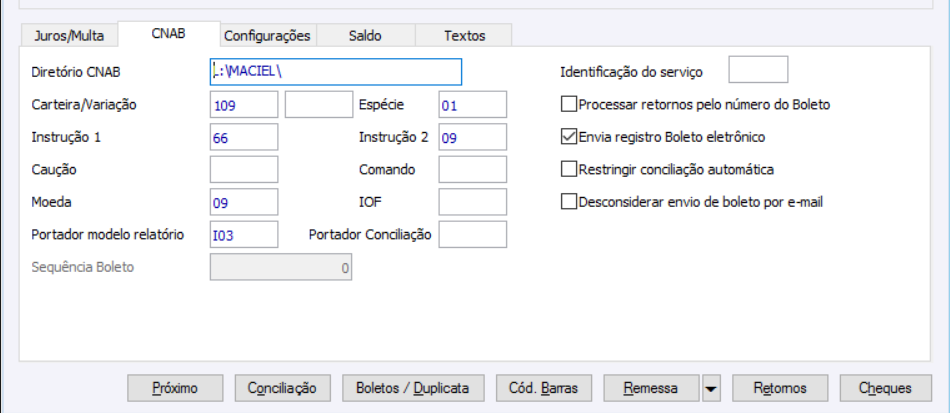
Task: Enable Restringir conciliação automática checkbox
Action: 570,169
